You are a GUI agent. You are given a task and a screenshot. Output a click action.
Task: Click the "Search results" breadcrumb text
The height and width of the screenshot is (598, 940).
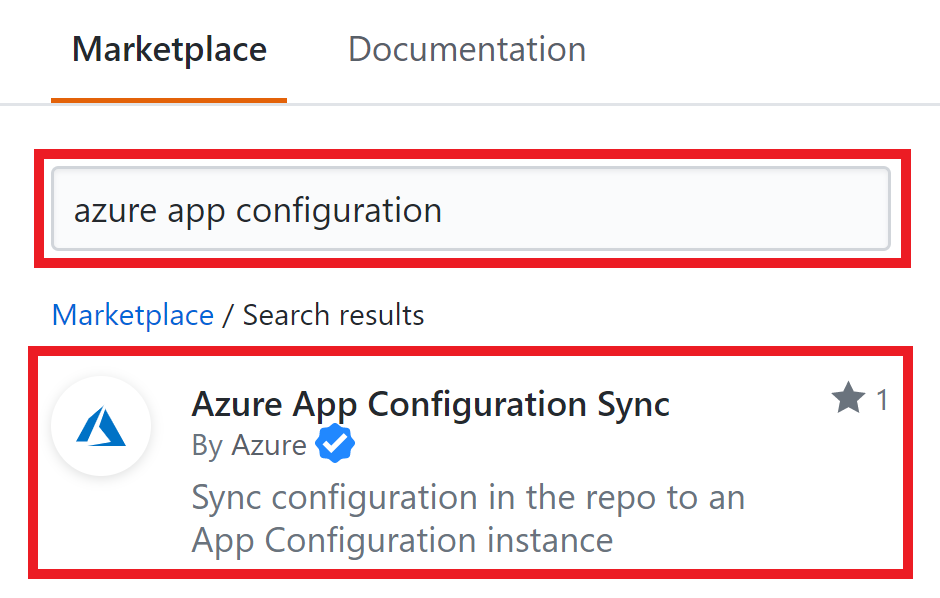point(333,316)
